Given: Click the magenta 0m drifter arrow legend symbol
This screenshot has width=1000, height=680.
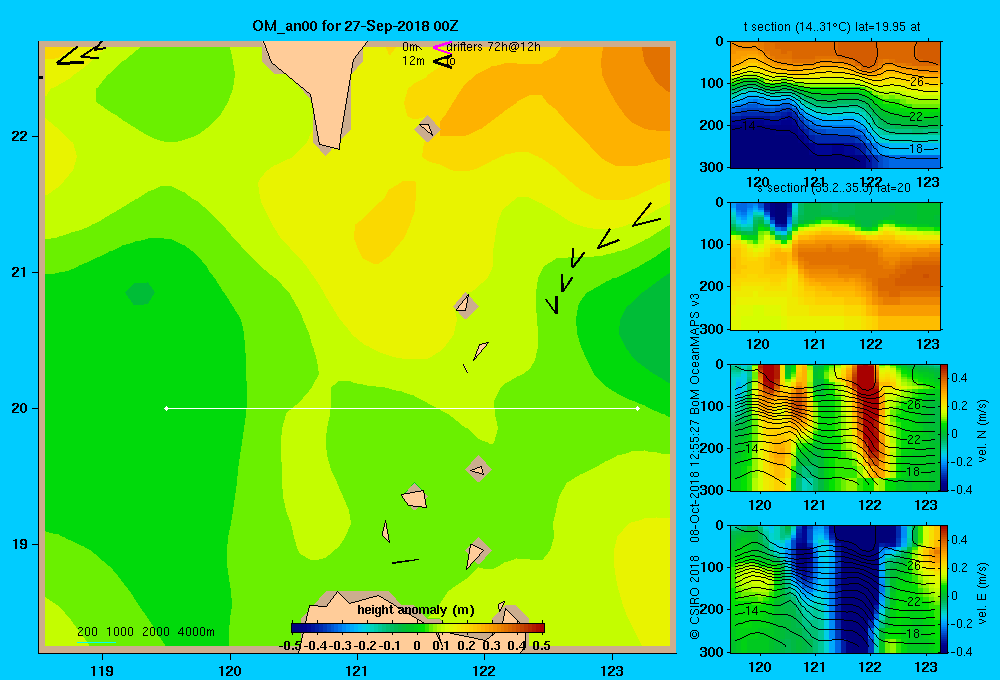Looking at the screenshot, I should (442, 47).
